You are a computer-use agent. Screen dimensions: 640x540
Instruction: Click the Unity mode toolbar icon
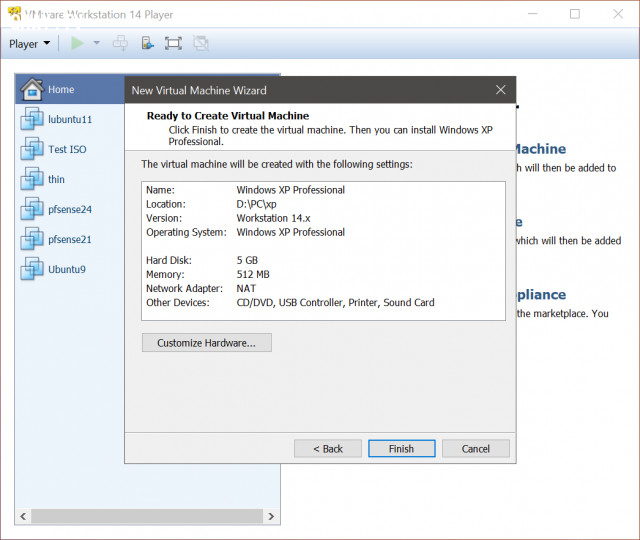pyautogui.click(x=201, y=43)
